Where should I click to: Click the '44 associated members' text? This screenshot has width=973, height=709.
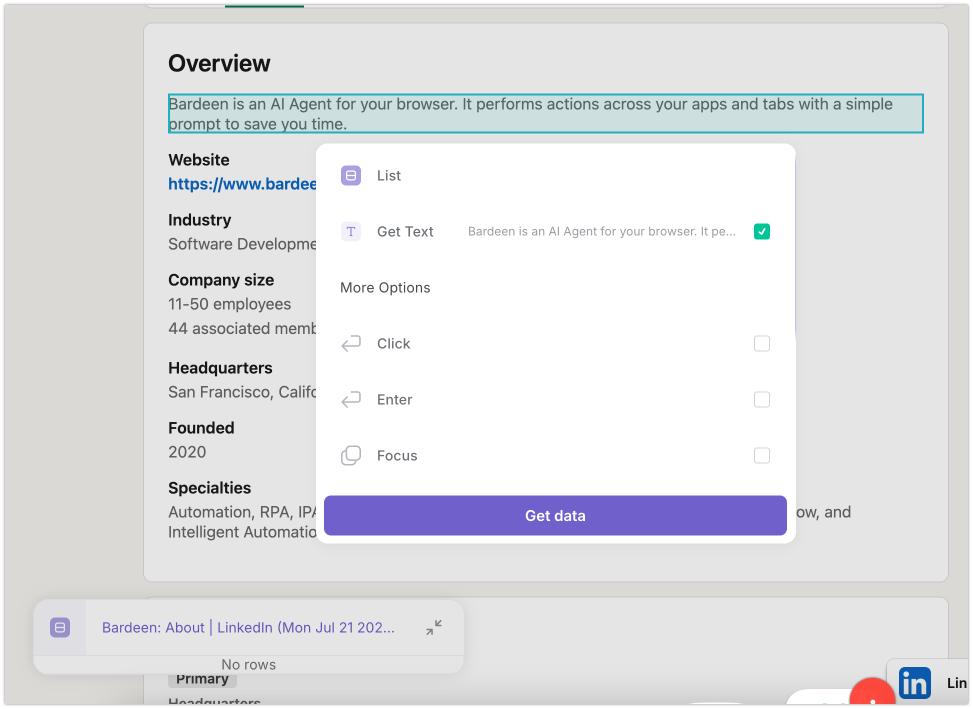(x=243, y=328)
